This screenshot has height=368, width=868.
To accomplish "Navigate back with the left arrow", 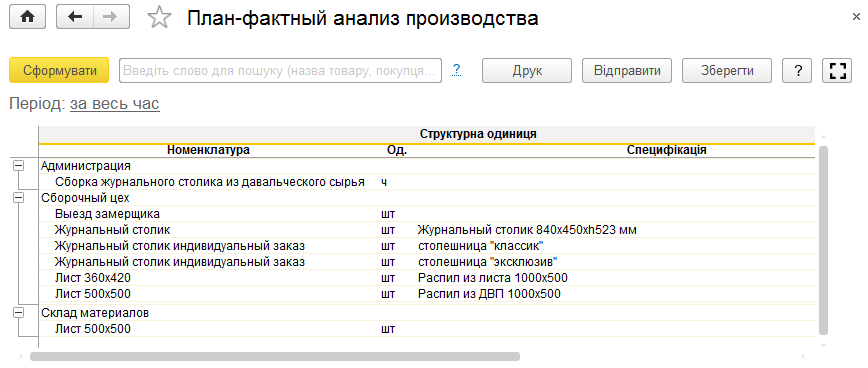I will coord(75,18).
